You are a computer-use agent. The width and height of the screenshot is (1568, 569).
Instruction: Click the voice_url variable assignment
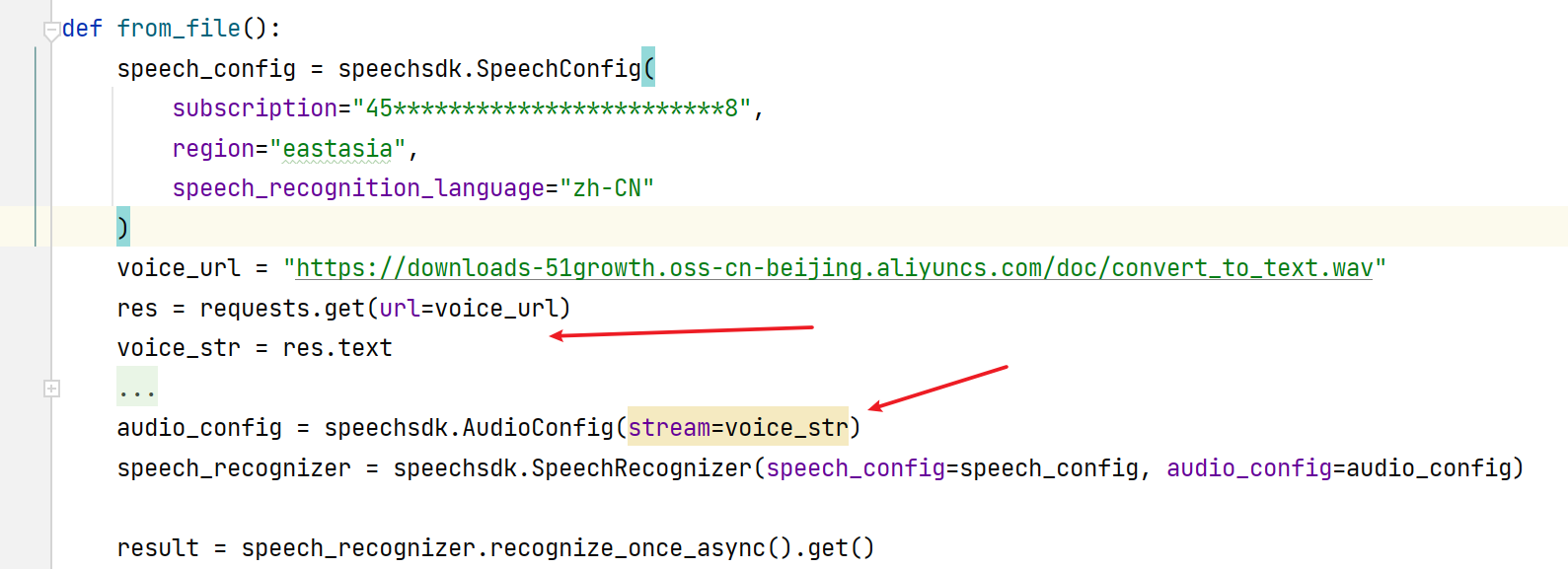click(179, 268)
